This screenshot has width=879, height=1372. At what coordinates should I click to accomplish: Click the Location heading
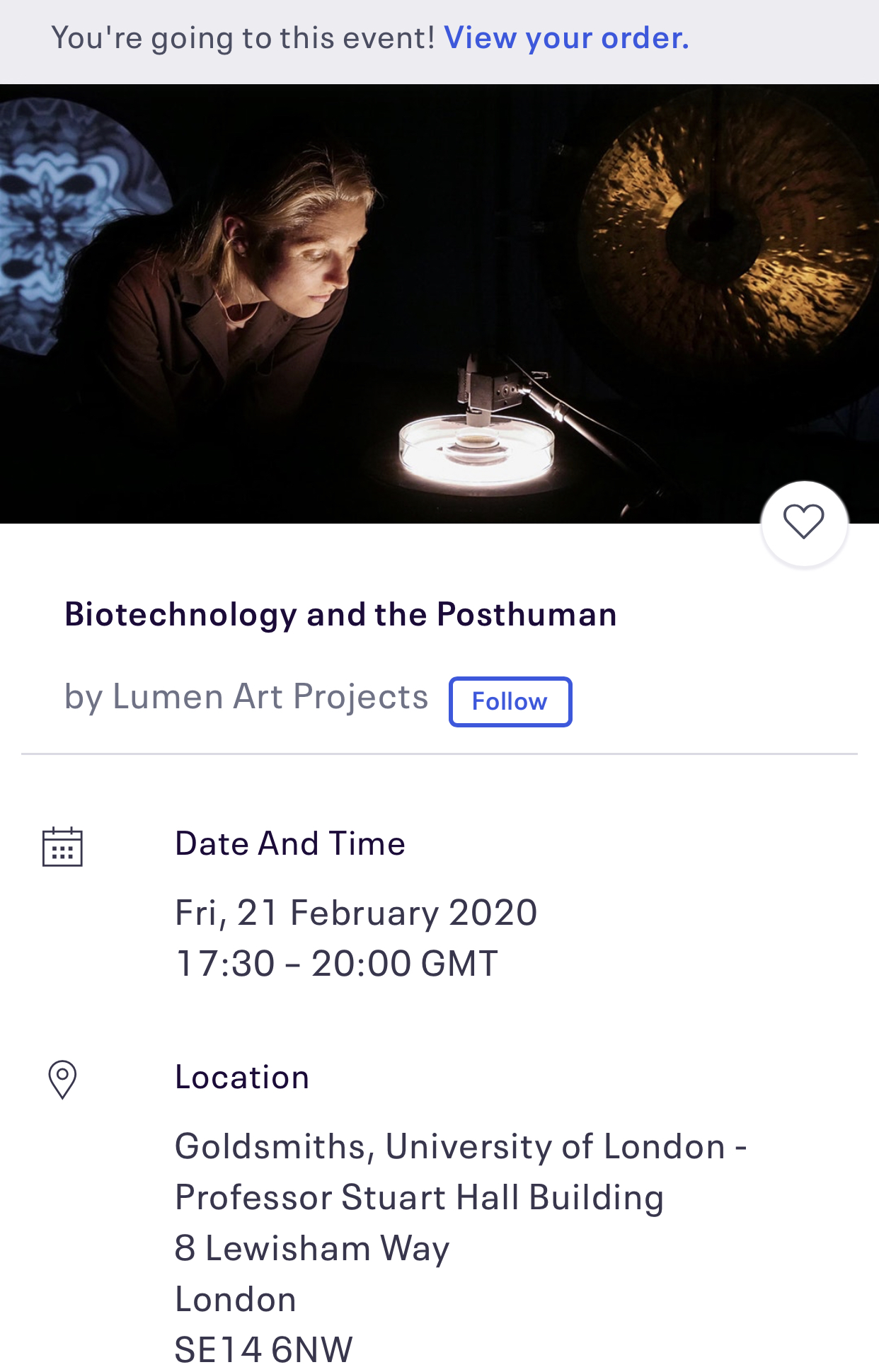click(x=242, y=1077)
